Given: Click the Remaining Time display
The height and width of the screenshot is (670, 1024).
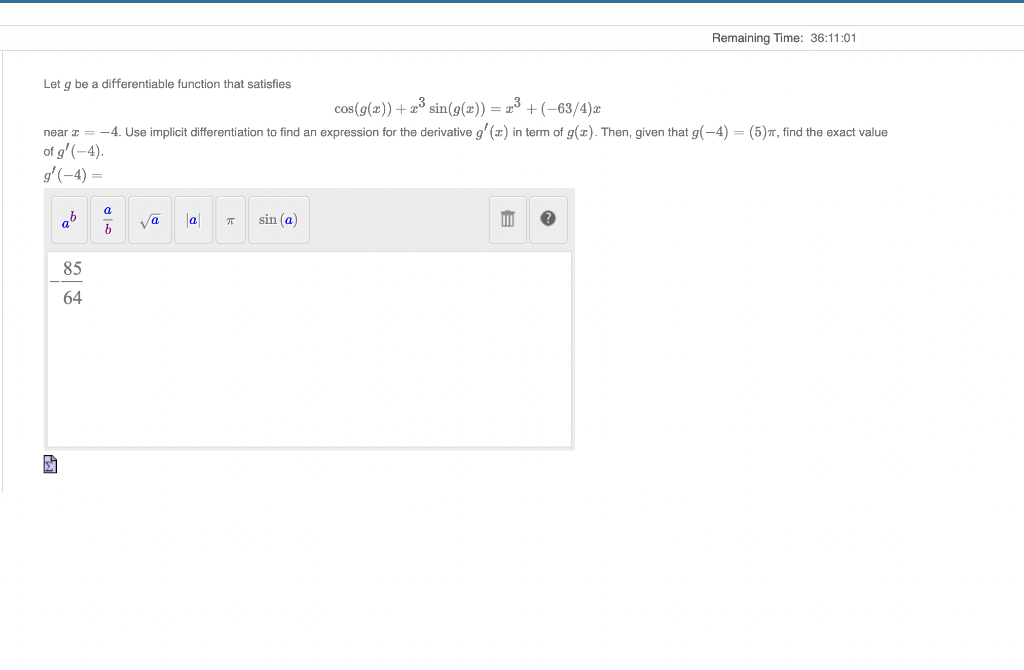Looking at the screenshot, I should (785, 37).
